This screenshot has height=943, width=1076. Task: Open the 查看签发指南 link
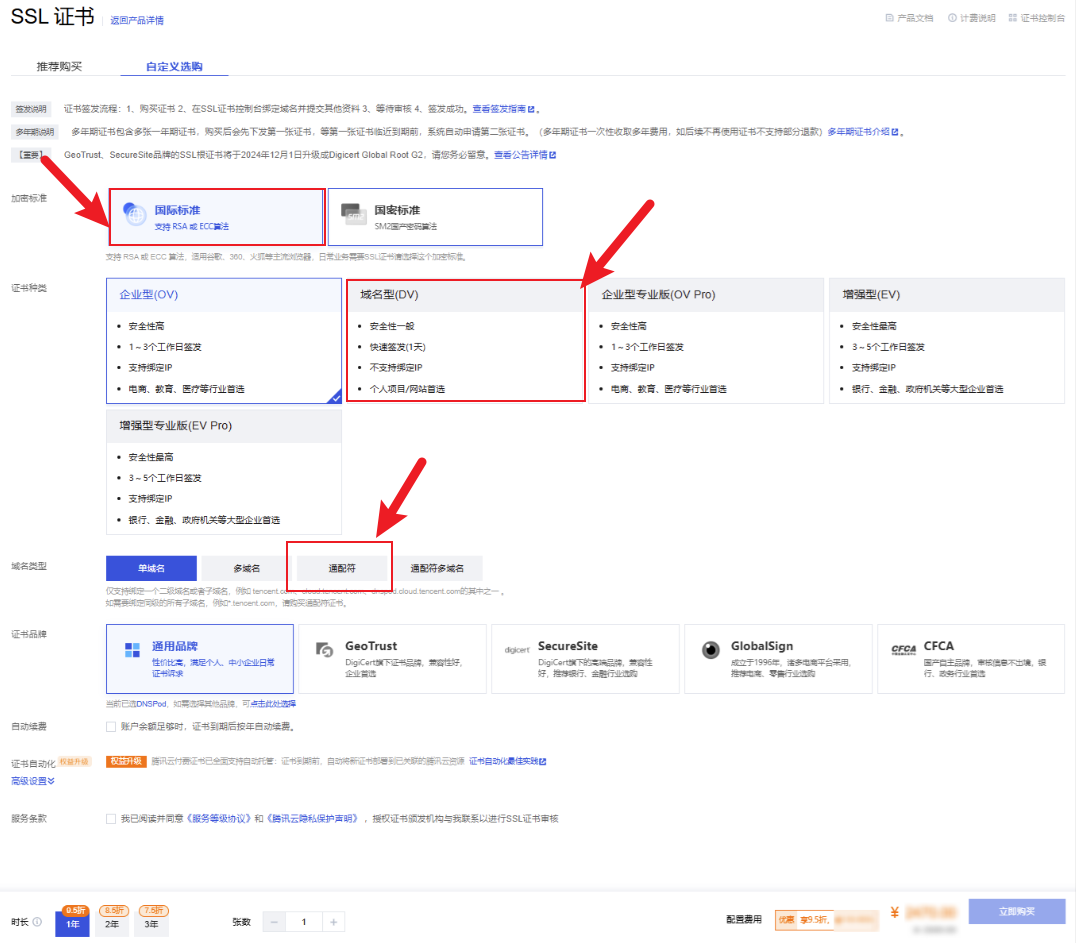[504, 109]
